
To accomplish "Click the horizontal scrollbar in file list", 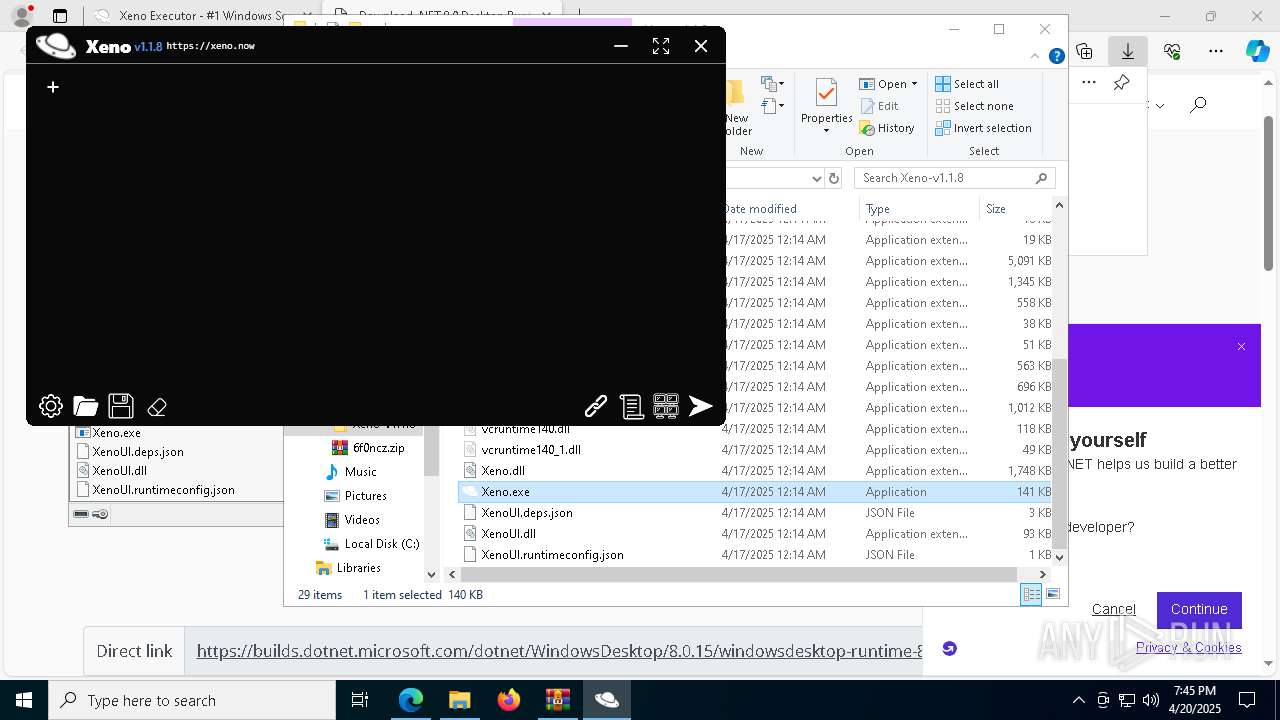I will tap(738, 574).
